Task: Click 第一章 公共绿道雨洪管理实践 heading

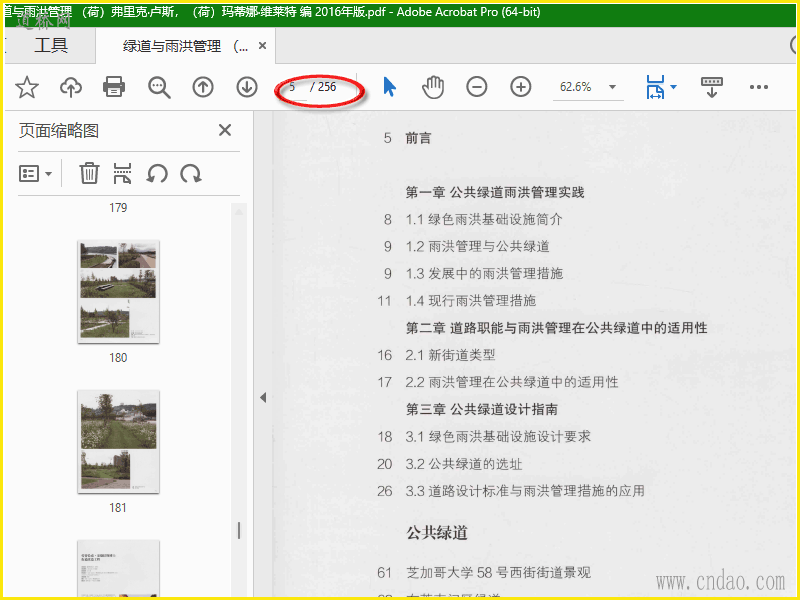Action: (494, 192)
